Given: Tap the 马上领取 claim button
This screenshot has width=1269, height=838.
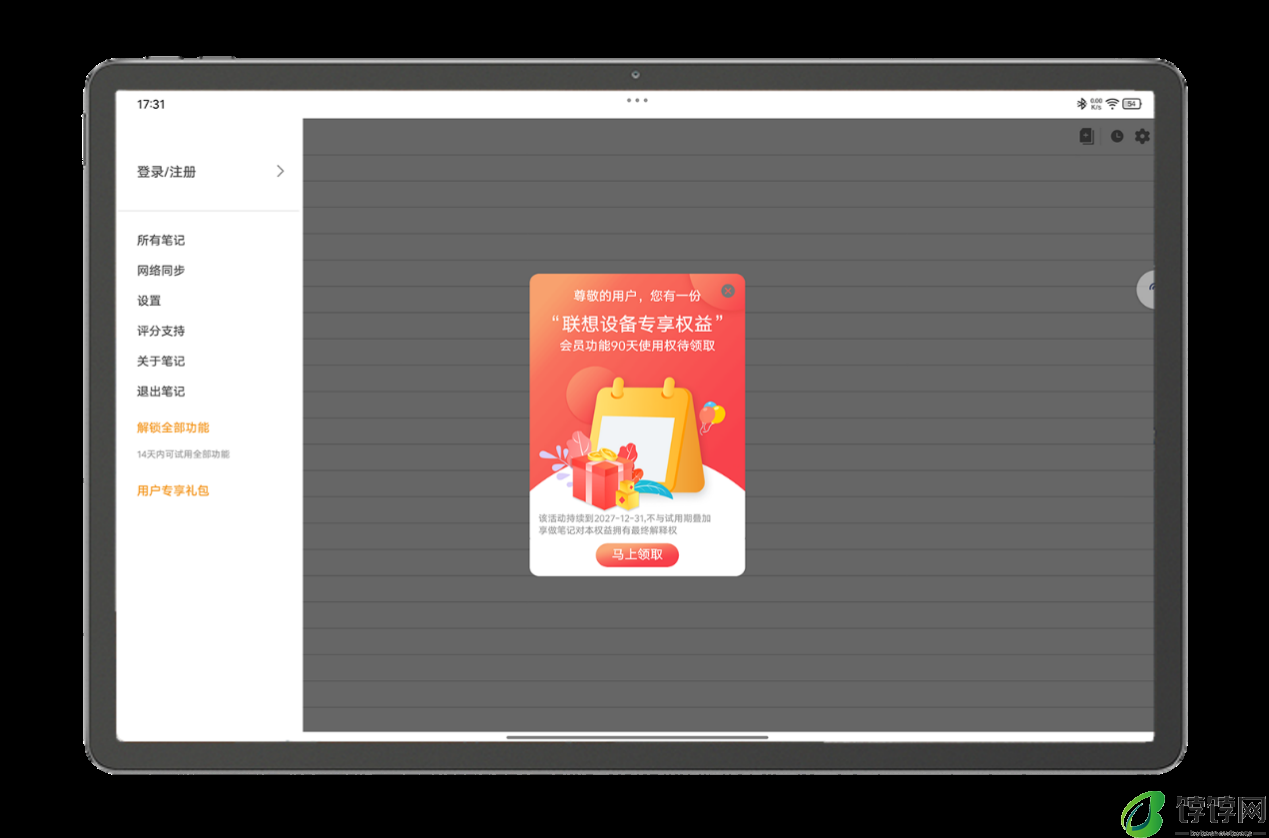Looking at the screenshot, I should [637, 555].
